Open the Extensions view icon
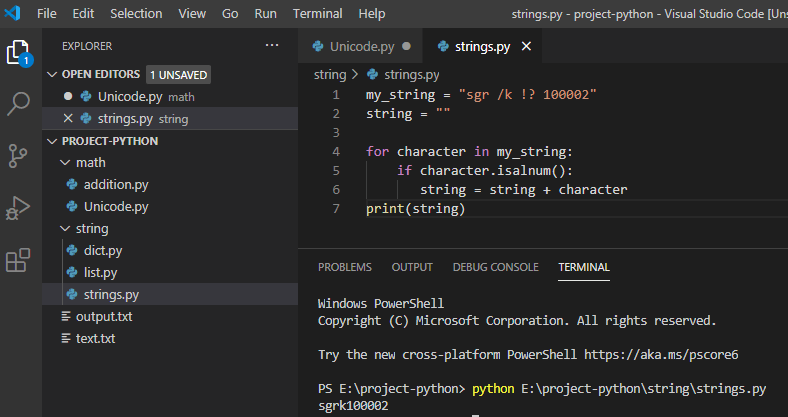 (x=18, y=260)
